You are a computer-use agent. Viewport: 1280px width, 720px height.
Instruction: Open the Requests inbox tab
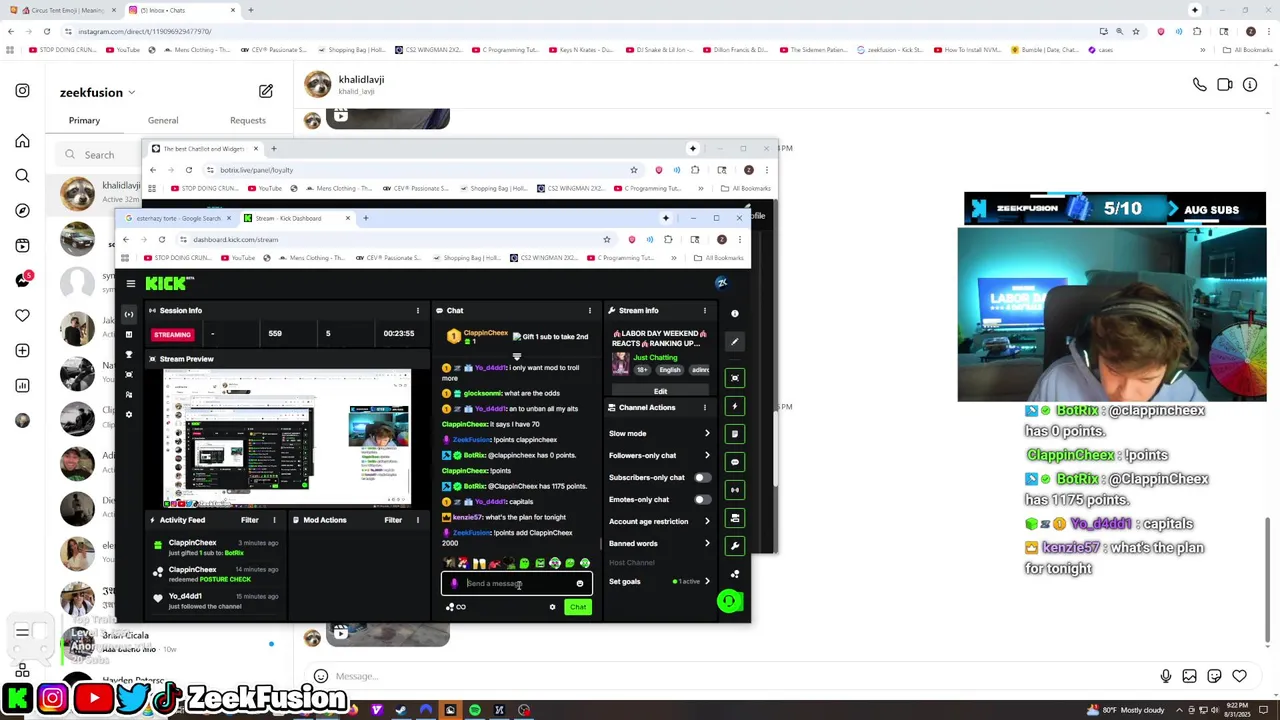pos(248,121)
